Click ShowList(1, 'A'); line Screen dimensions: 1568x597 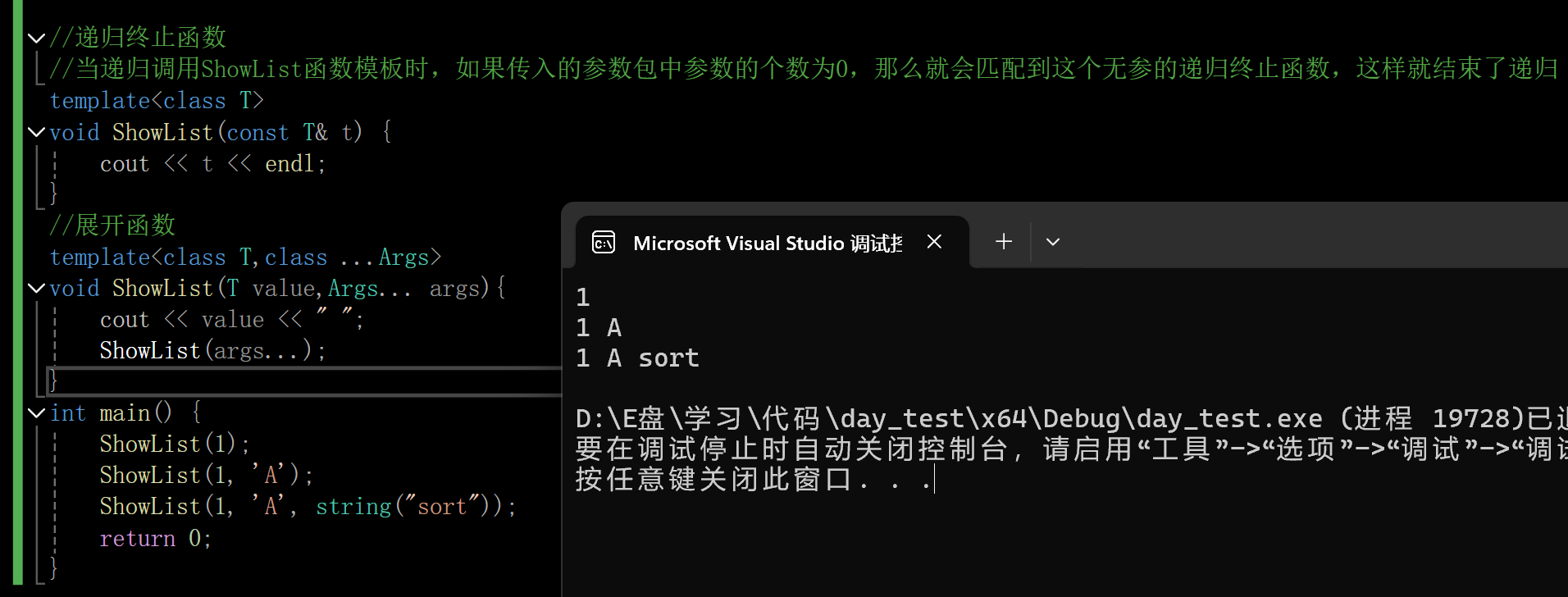click(x=207, y=476)
